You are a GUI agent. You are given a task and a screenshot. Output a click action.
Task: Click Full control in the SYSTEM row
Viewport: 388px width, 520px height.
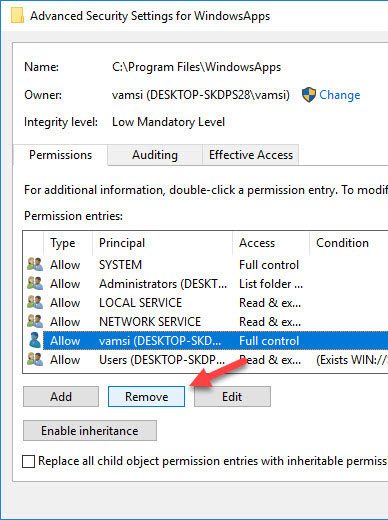click(269, 265)
